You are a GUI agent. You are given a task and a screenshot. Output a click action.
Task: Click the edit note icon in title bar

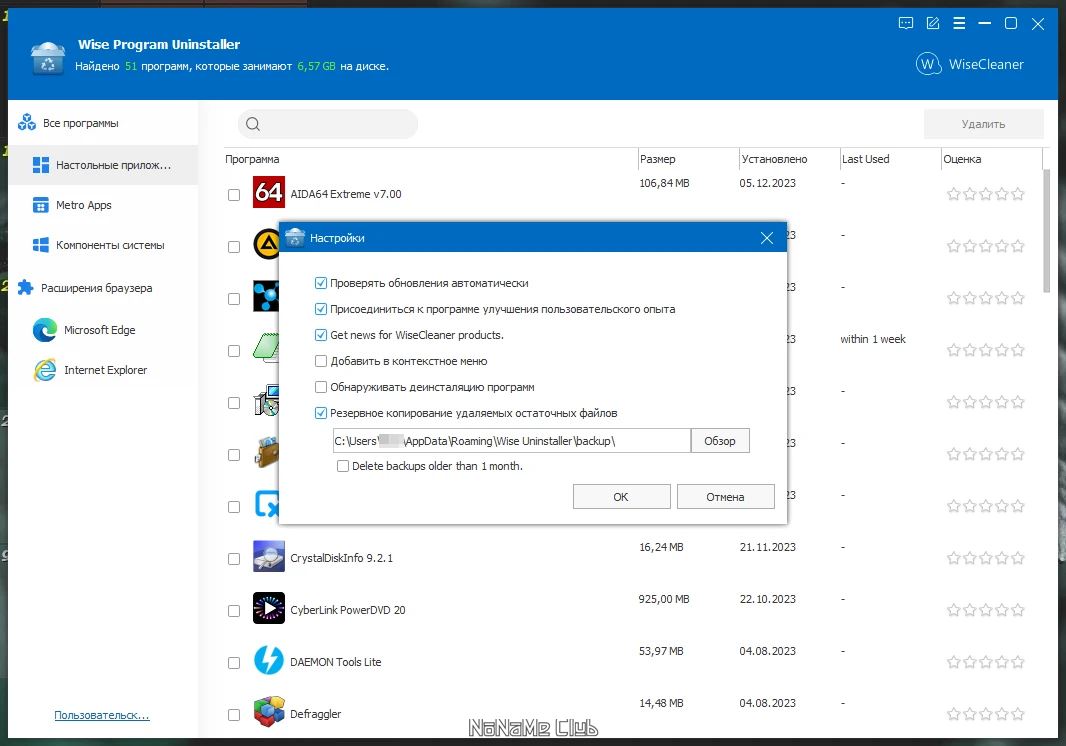[x=933, y=24]
